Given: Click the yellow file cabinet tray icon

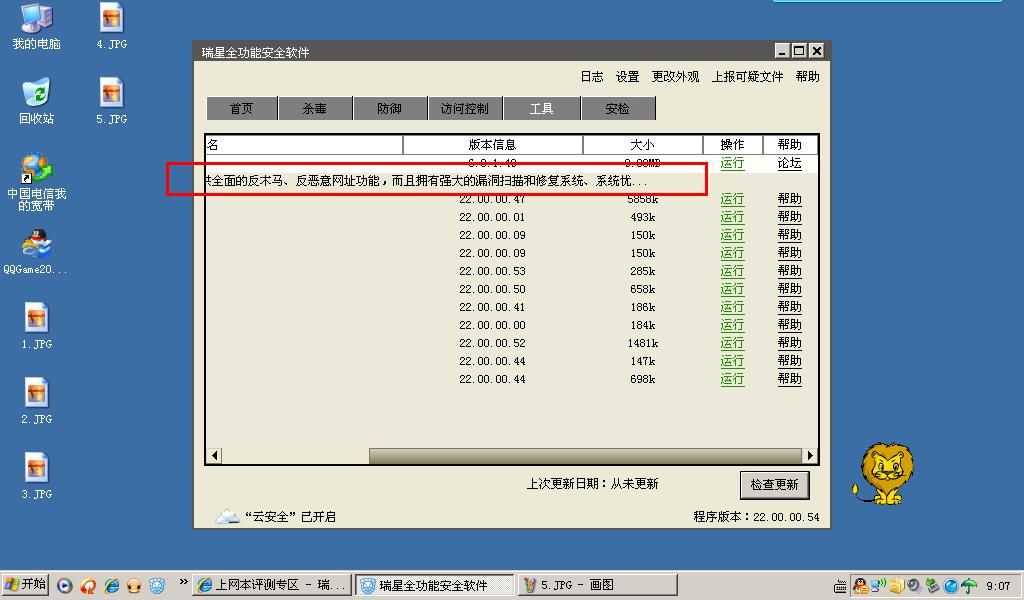Looking at the screenshot, I should (897, 586).
